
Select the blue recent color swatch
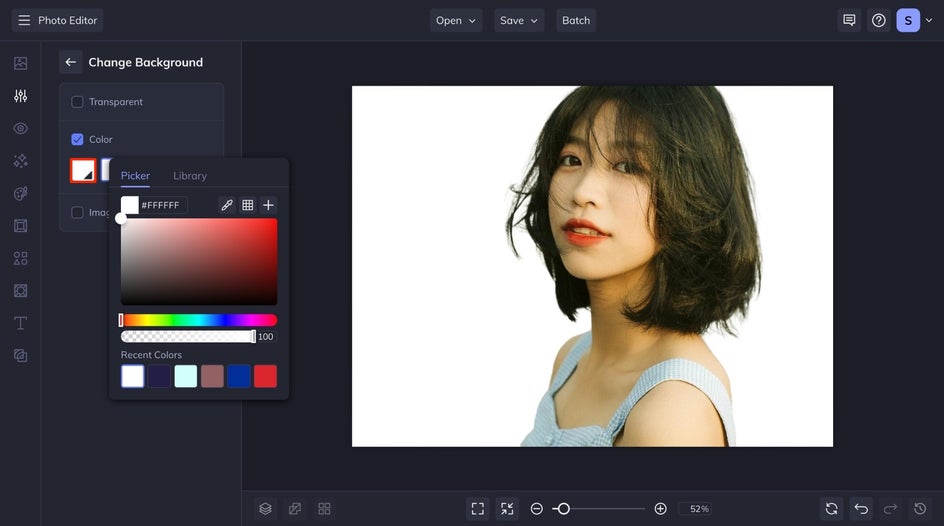pos(238,376)
